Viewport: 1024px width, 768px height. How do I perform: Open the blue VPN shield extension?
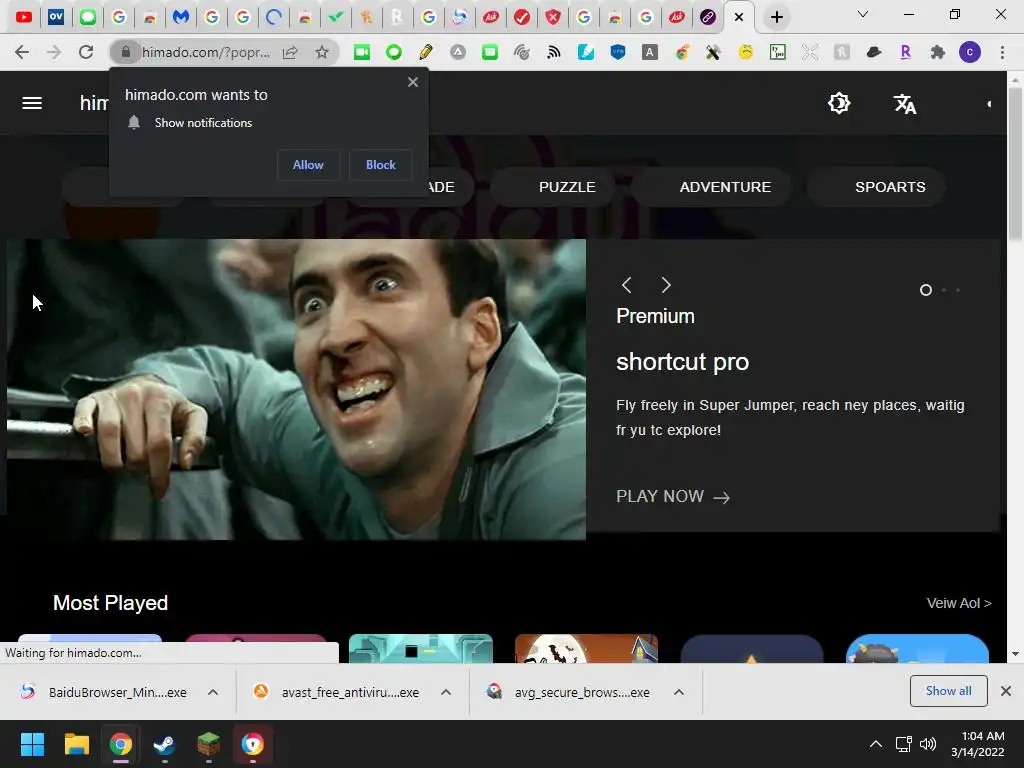[x=618, y=52]
